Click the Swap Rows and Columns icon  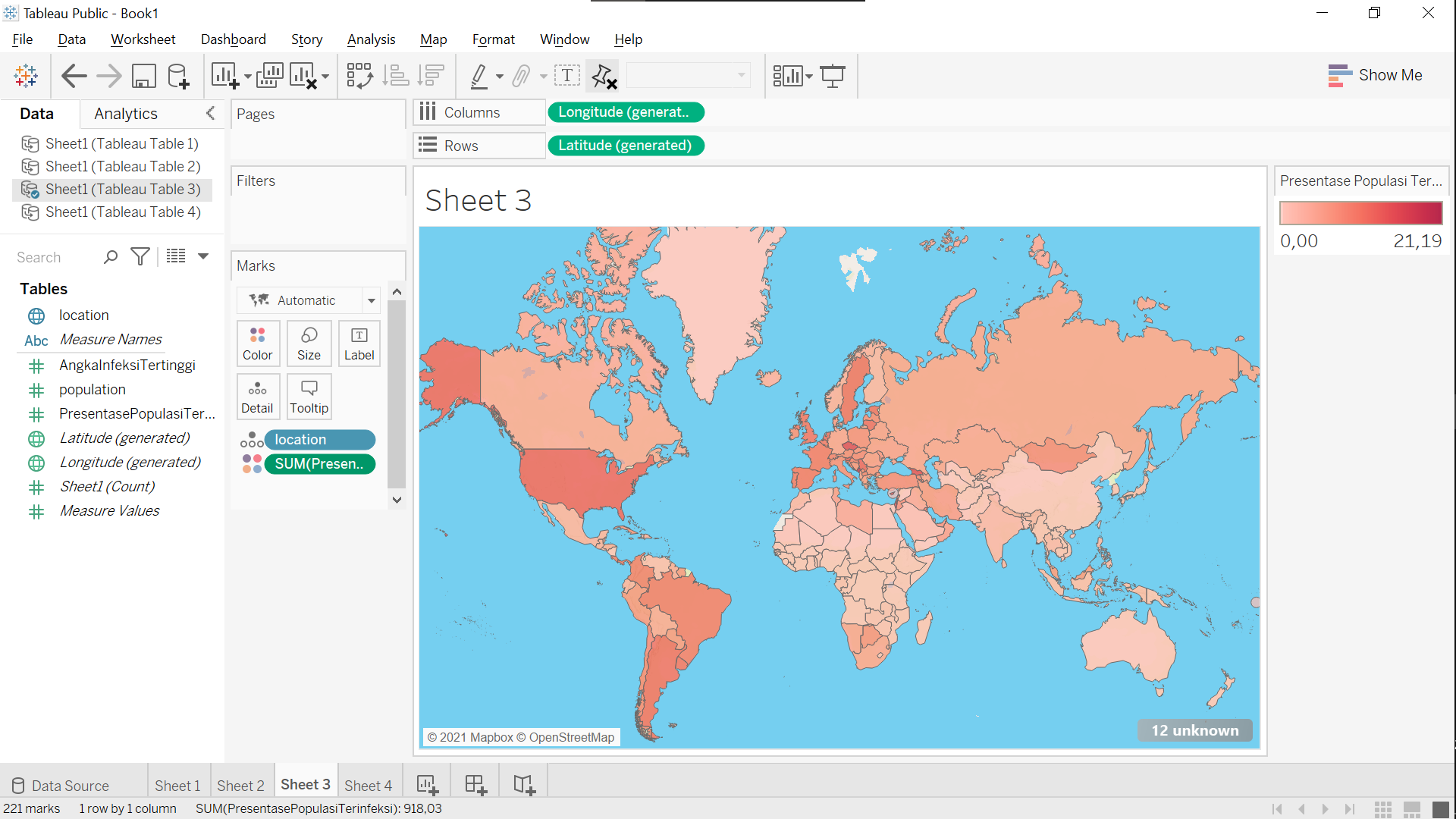359,75
